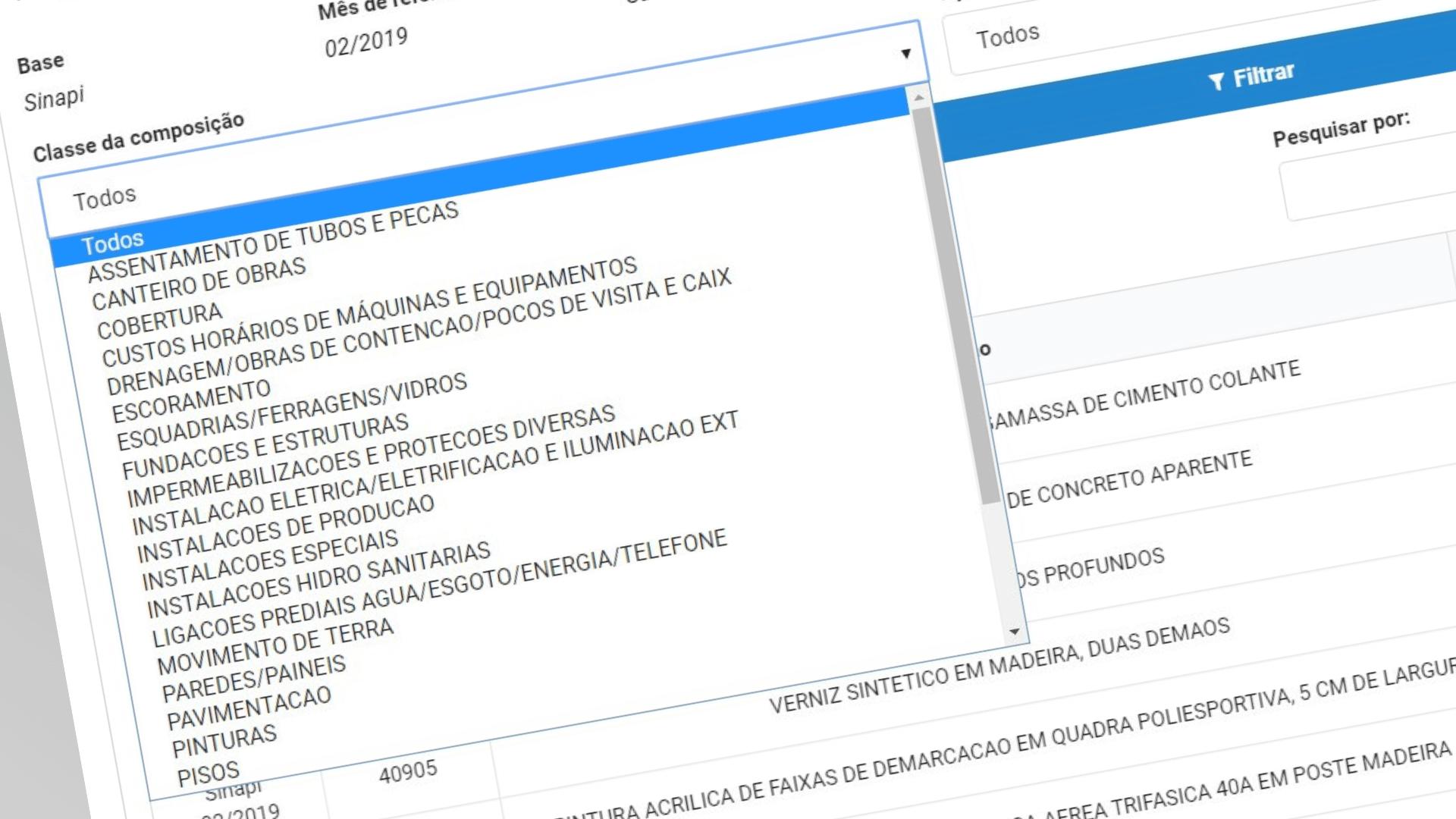Click the dropdown list scrollbar thumb
Image resolution: width=1456 pixels, height=819 pixels.
(x=957, y=307)
